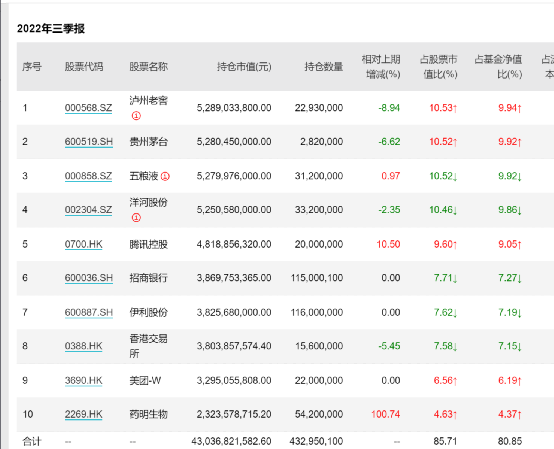554x449 pixels.
Task: Open stock code 600519.SH link
Action: [89, 142]
